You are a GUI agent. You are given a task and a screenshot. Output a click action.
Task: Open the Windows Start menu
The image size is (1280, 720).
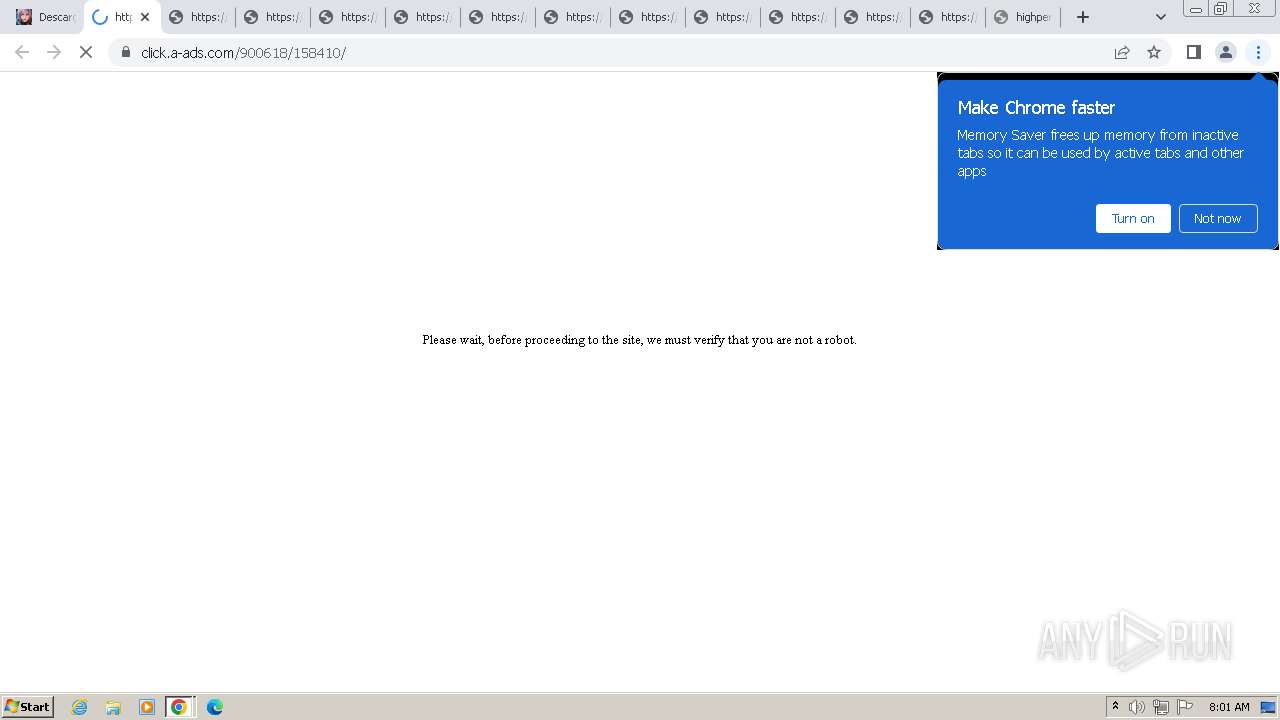click(x=28, y=706)
